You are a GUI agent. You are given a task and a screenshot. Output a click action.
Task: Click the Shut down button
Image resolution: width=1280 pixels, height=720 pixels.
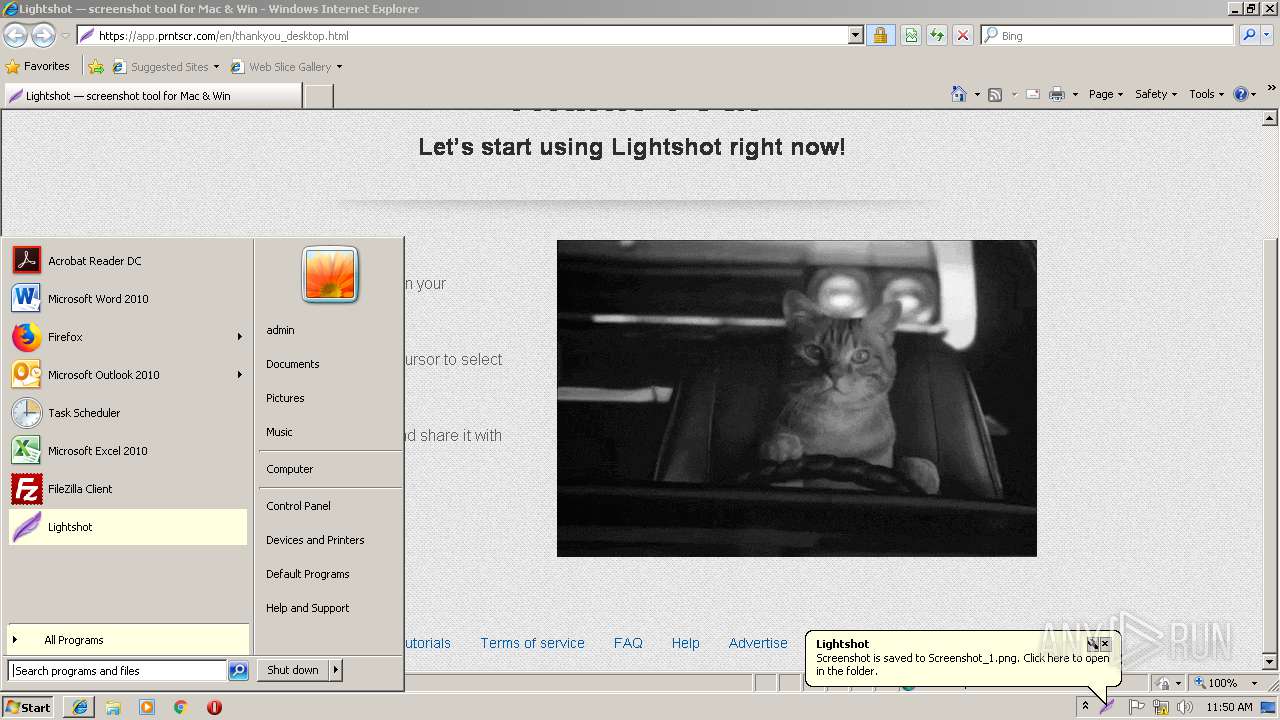(293, 670)
